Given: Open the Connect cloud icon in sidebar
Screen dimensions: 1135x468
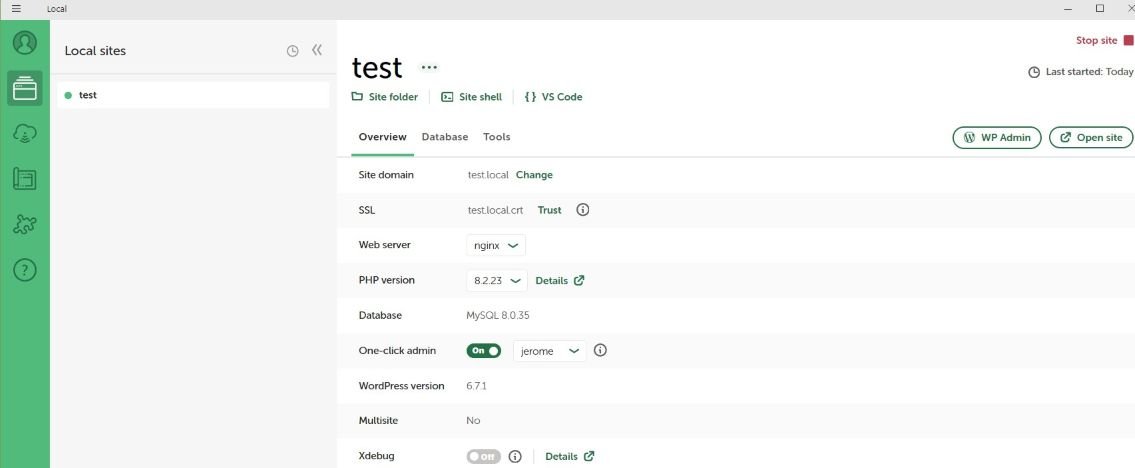Looking at the screenshot, I should tap(25, 133).
